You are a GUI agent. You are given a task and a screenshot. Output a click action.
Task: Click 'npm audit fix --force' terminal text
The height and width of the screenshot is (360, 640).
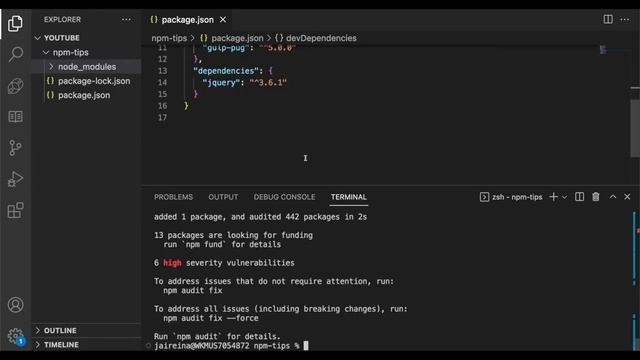click(x=211, y=318)
